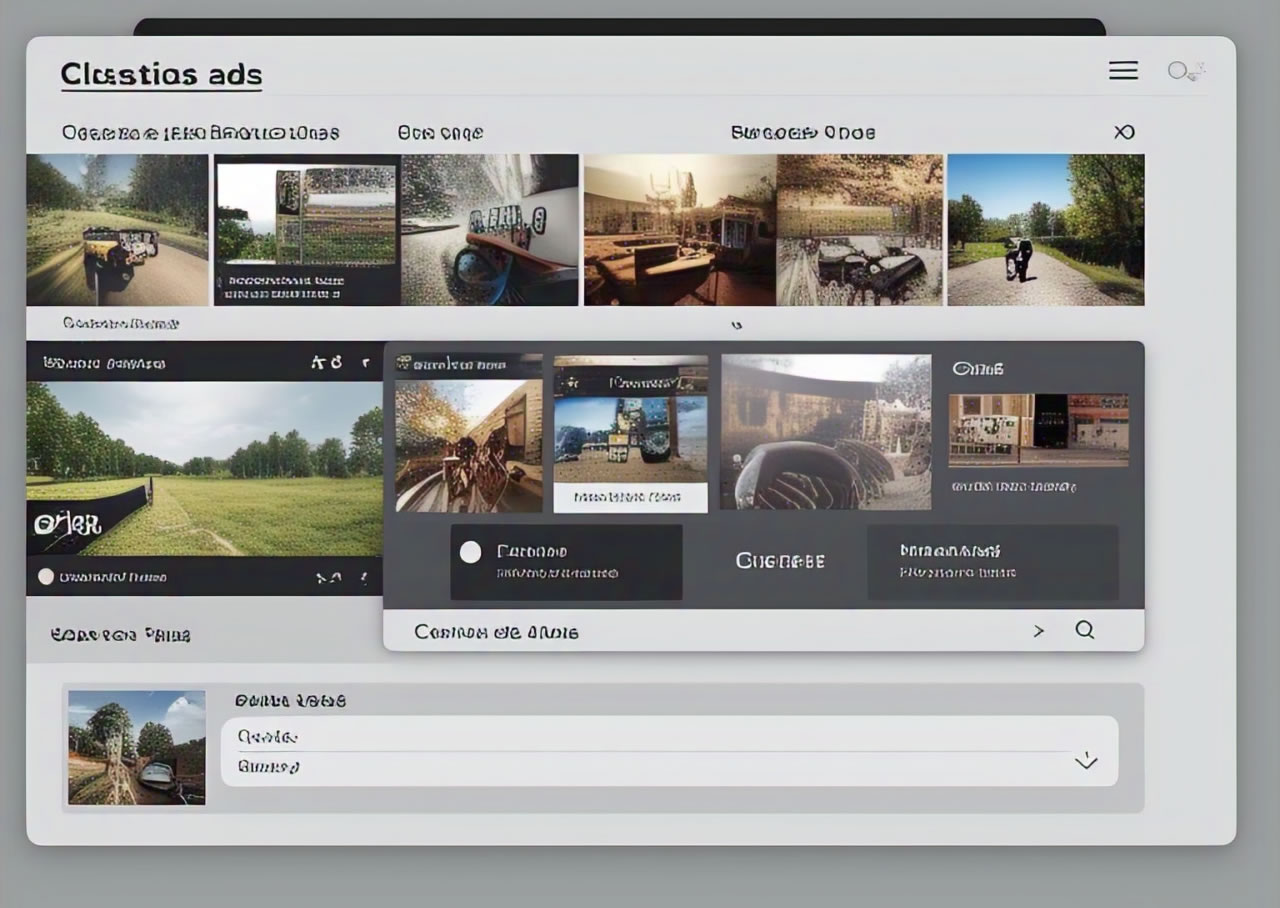Open the dropdown chevron in the white bottom field
The width and height of the screenshot is (1280, 908).
pyautogui.click(x=1086, y=762)
